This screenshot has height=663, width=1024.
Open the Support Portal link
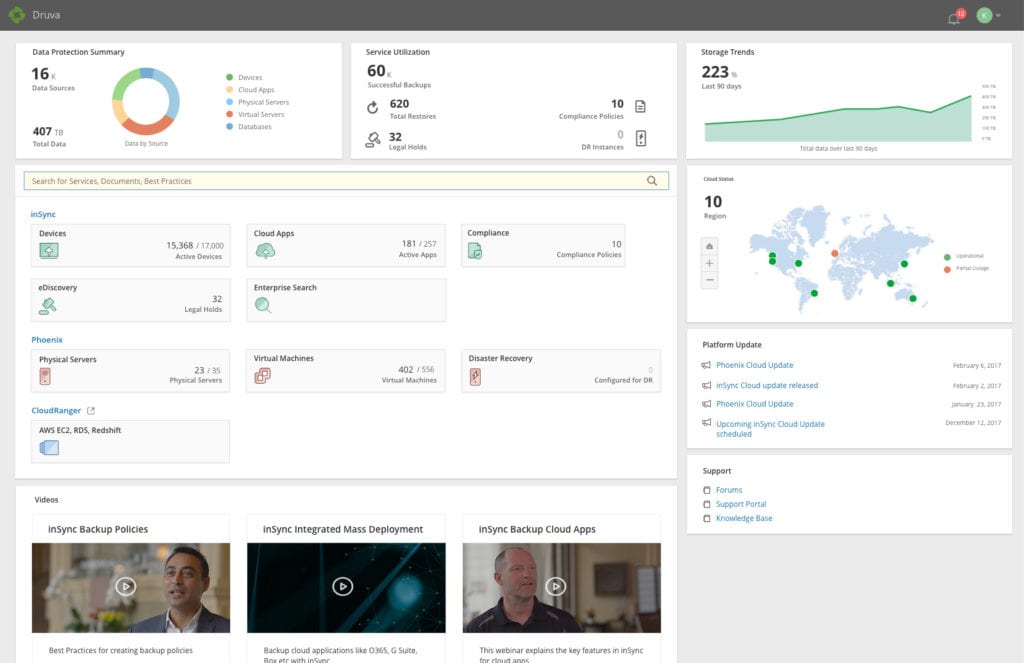(x=741, y=504)
